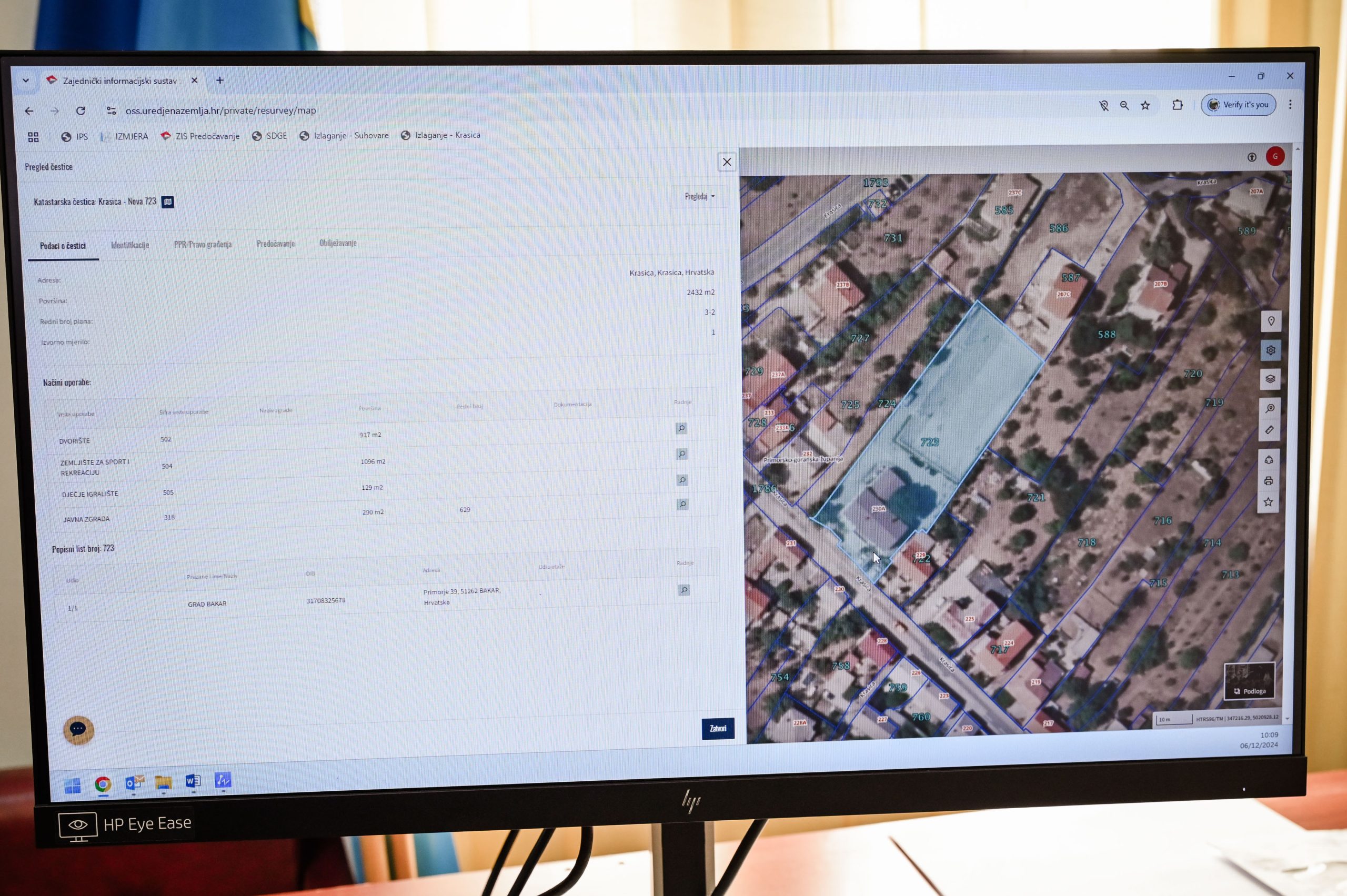
Task: Open the map layers panel icon
Action: coord(1270,379)
